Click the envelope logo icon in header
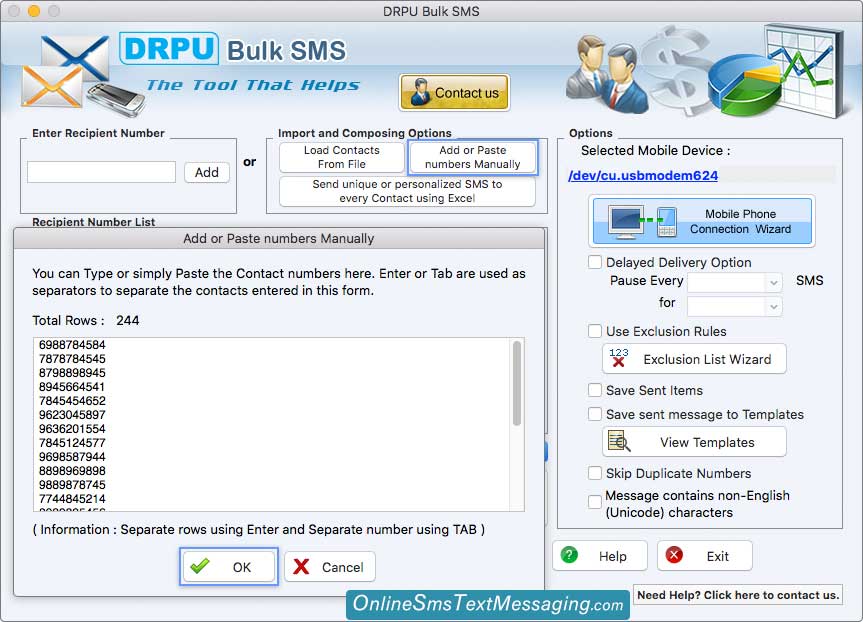The height and width of the screenshot is (622, 863). 65,70
